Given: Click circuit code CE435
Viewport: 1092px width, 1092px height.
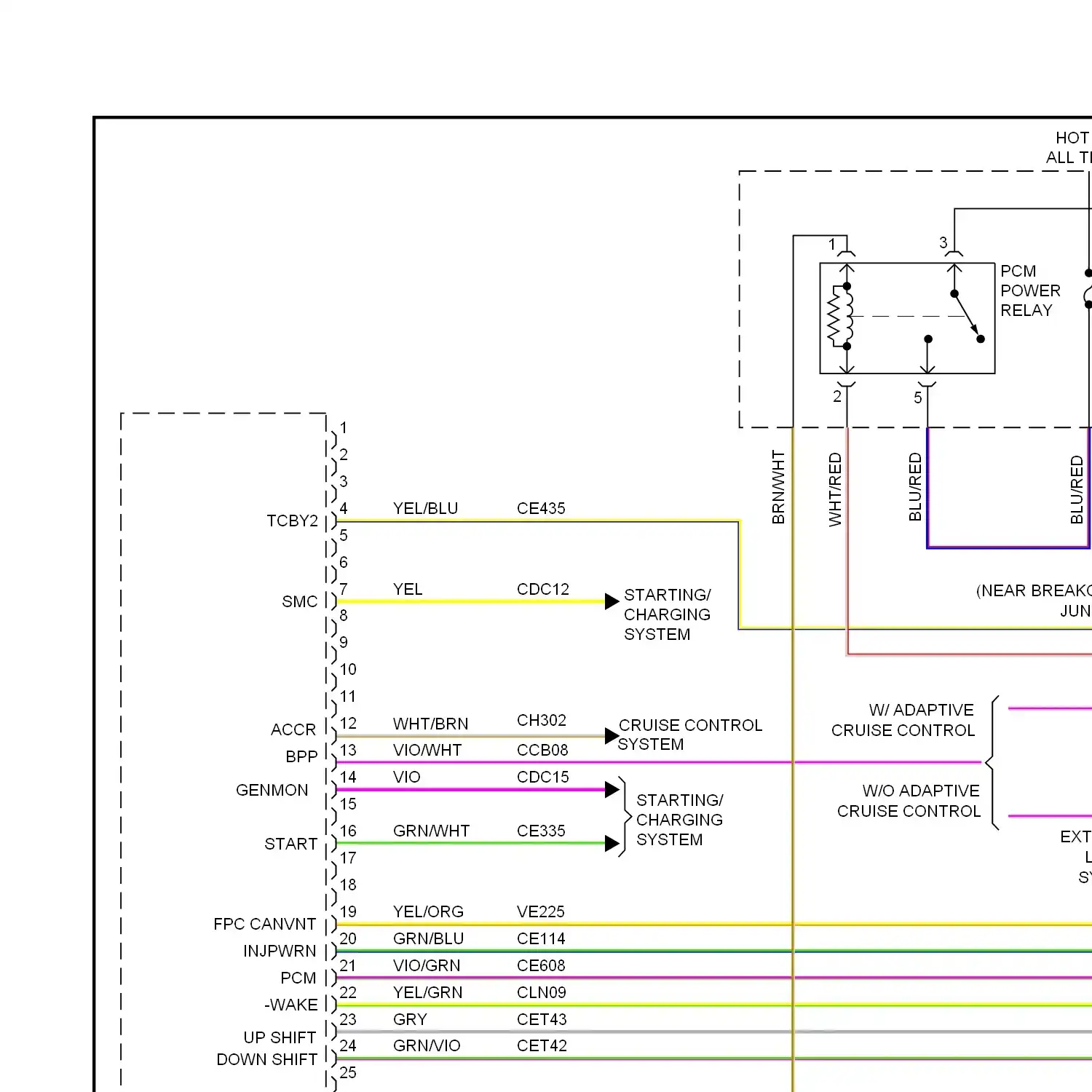Looking at the screenshot, I should click(x=541, y=508).
